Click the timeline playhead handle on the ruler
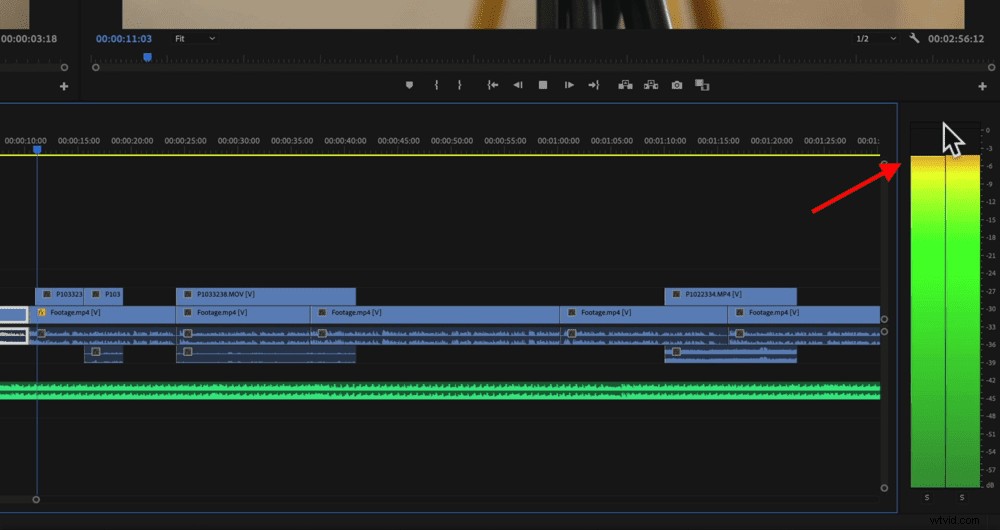Viewport: 1000px width, 530px height. tap(37, 149)
